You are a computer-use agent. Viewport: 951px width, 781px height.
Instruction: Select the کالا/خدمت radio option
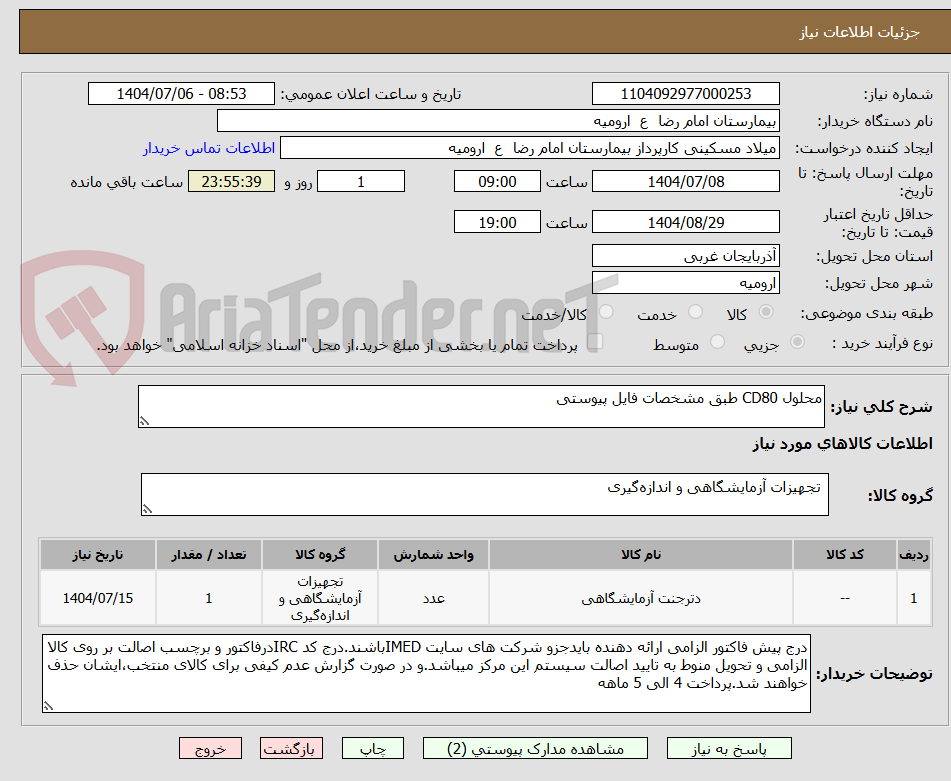[606, 313]
